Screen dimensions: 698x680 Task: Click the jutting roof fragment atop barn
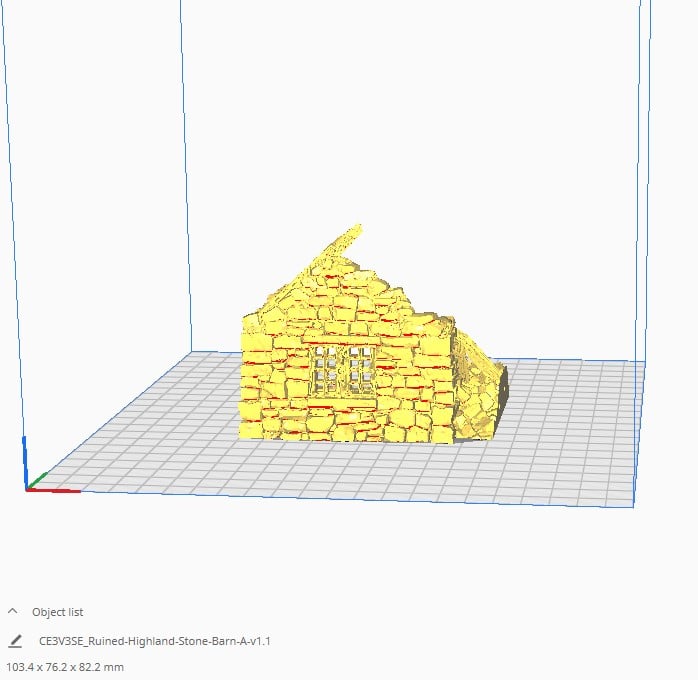pyautogui.click(x=344, y=243)
